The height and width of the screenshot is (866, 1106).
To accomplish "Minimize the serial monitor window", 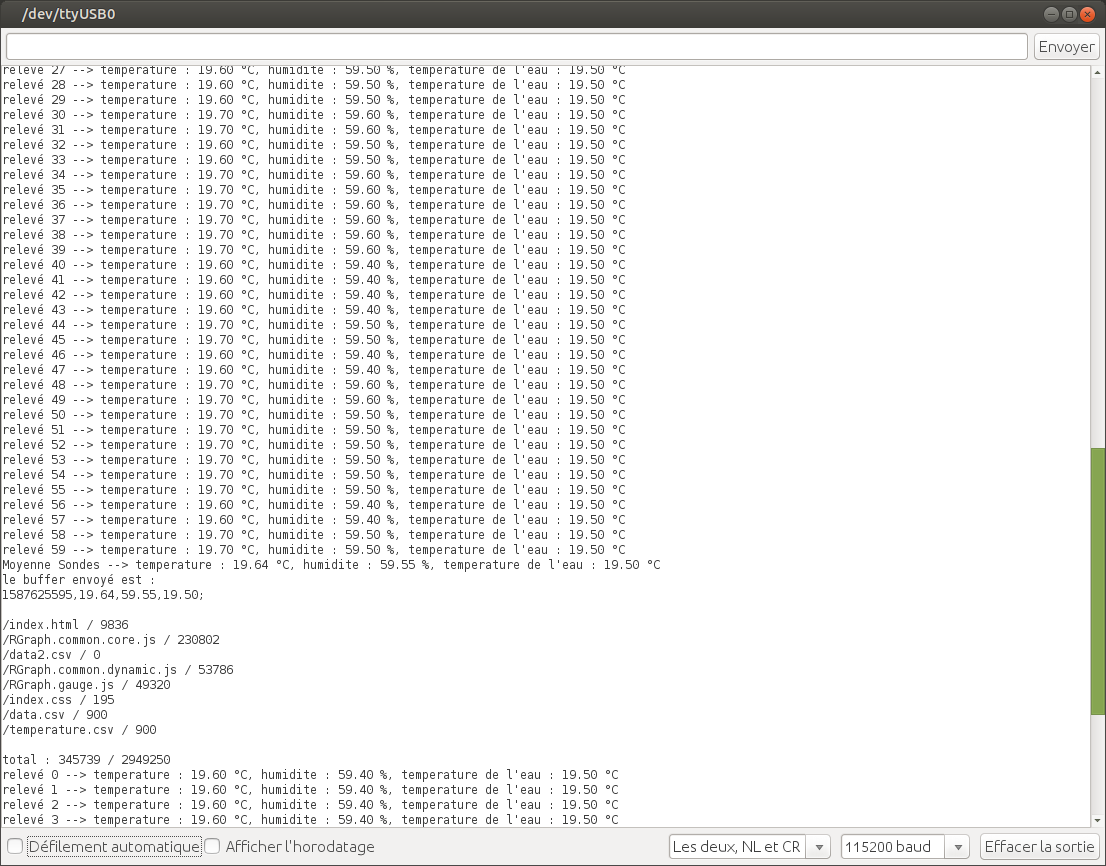I will tap(1051, 14).
